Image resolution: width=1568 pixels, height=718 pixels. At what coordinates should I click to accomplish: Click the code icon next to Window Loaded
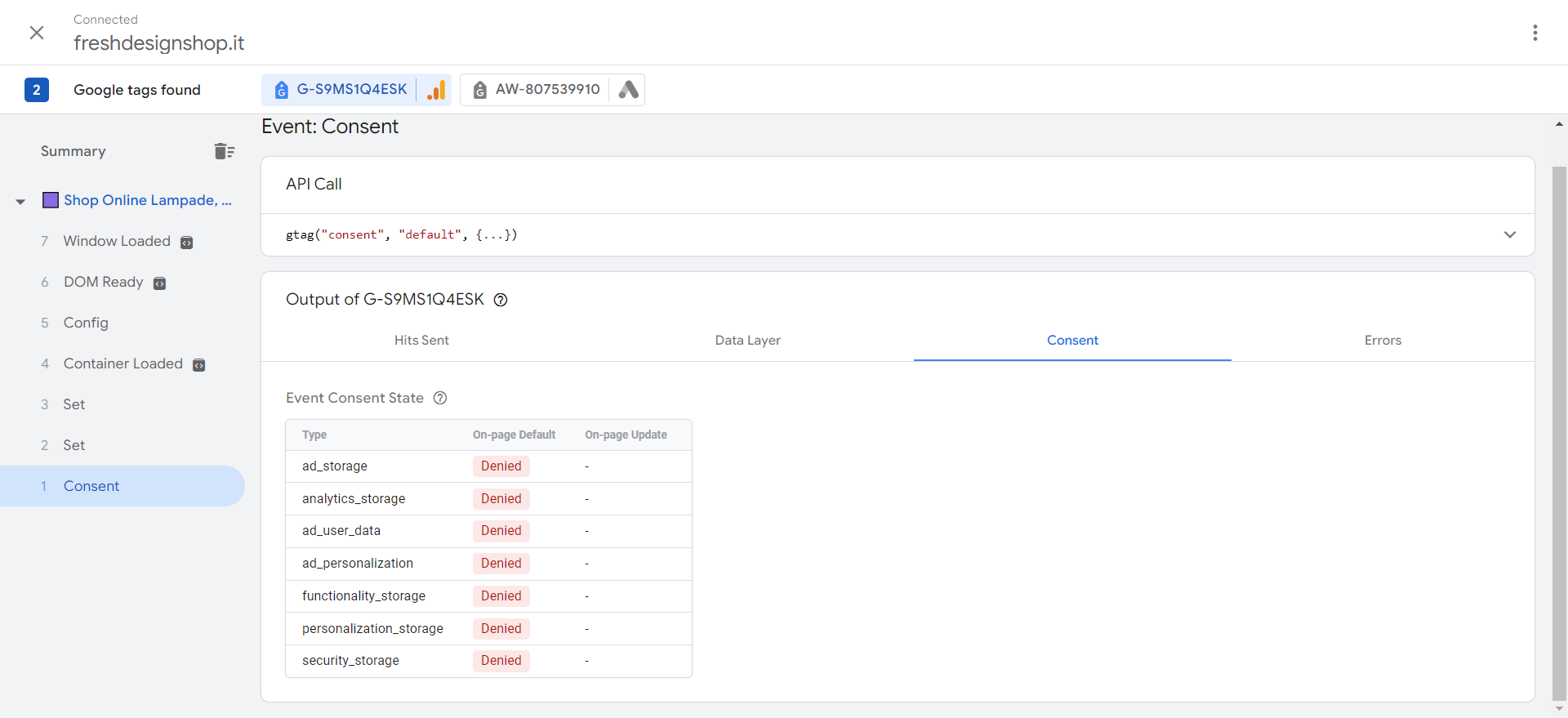[x=187, y=243]
